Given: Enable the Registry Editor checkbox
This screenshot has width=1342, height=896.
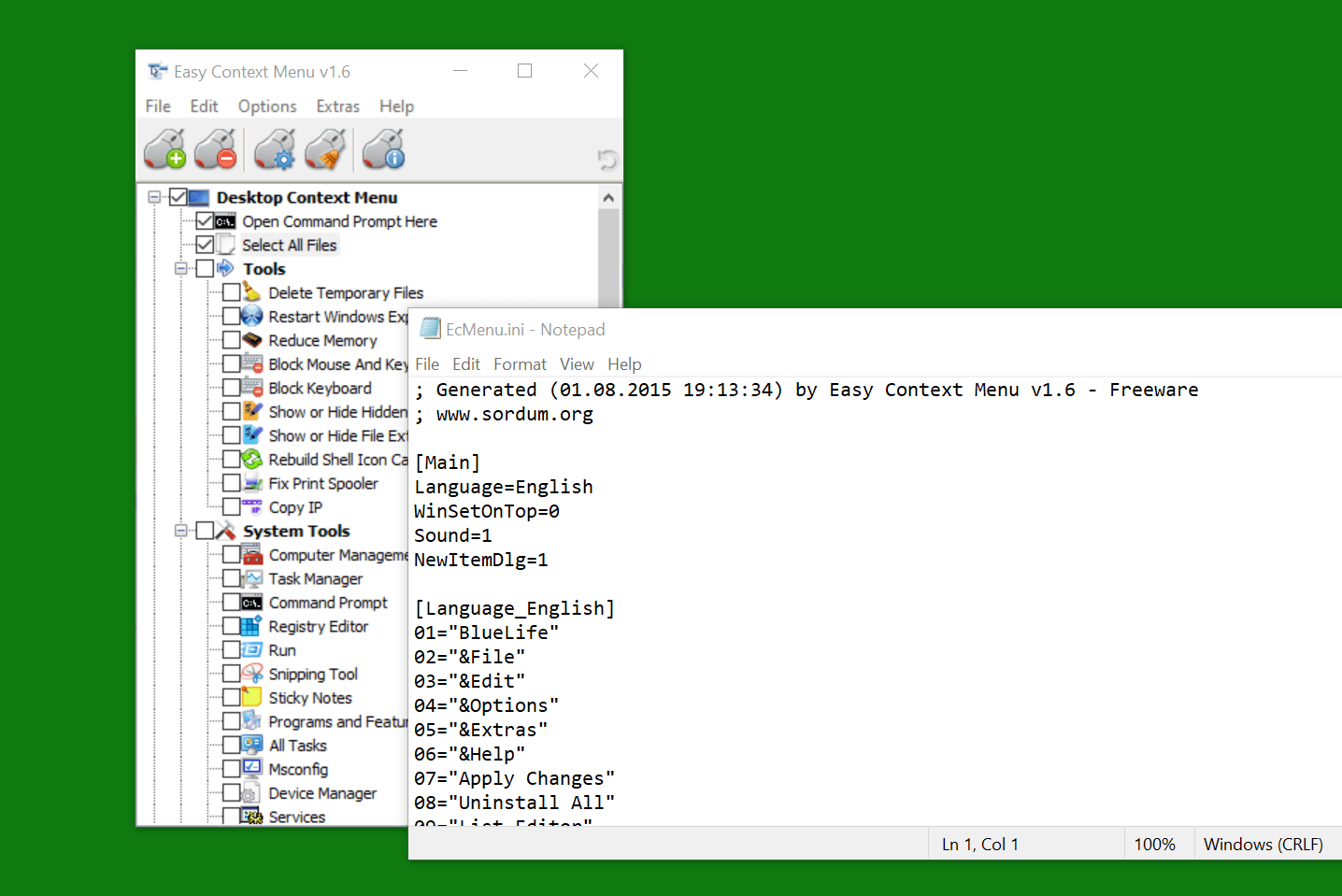Looking at the screenshot, I should click(231, 626).
